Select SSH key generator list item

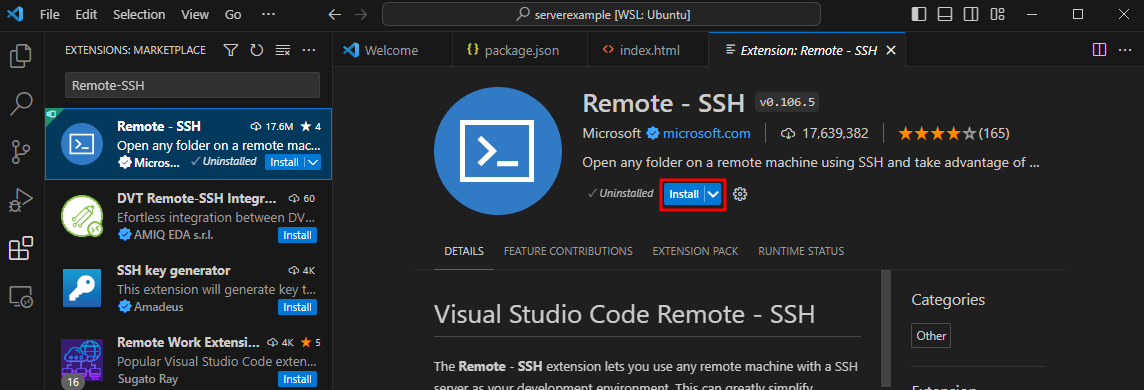pos(188,289)
